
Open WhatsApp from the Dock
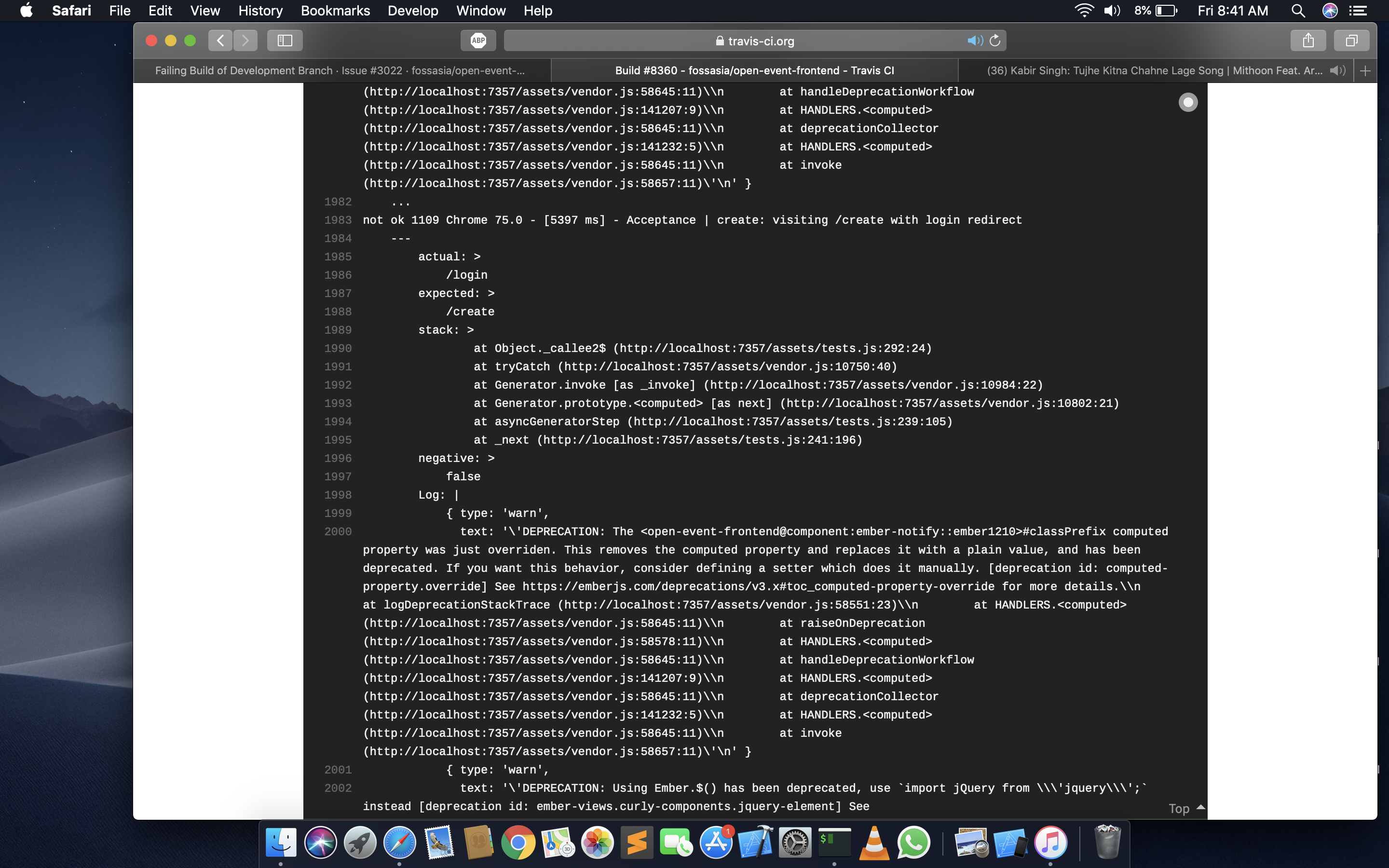coord(914,842)
